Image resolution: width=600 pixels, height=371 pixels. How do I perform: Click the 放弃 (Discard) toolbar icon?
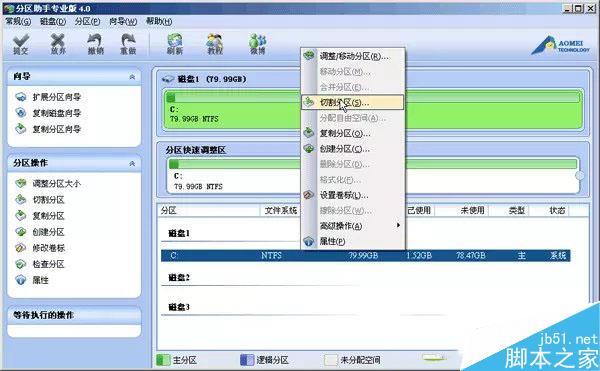(58, 44)
